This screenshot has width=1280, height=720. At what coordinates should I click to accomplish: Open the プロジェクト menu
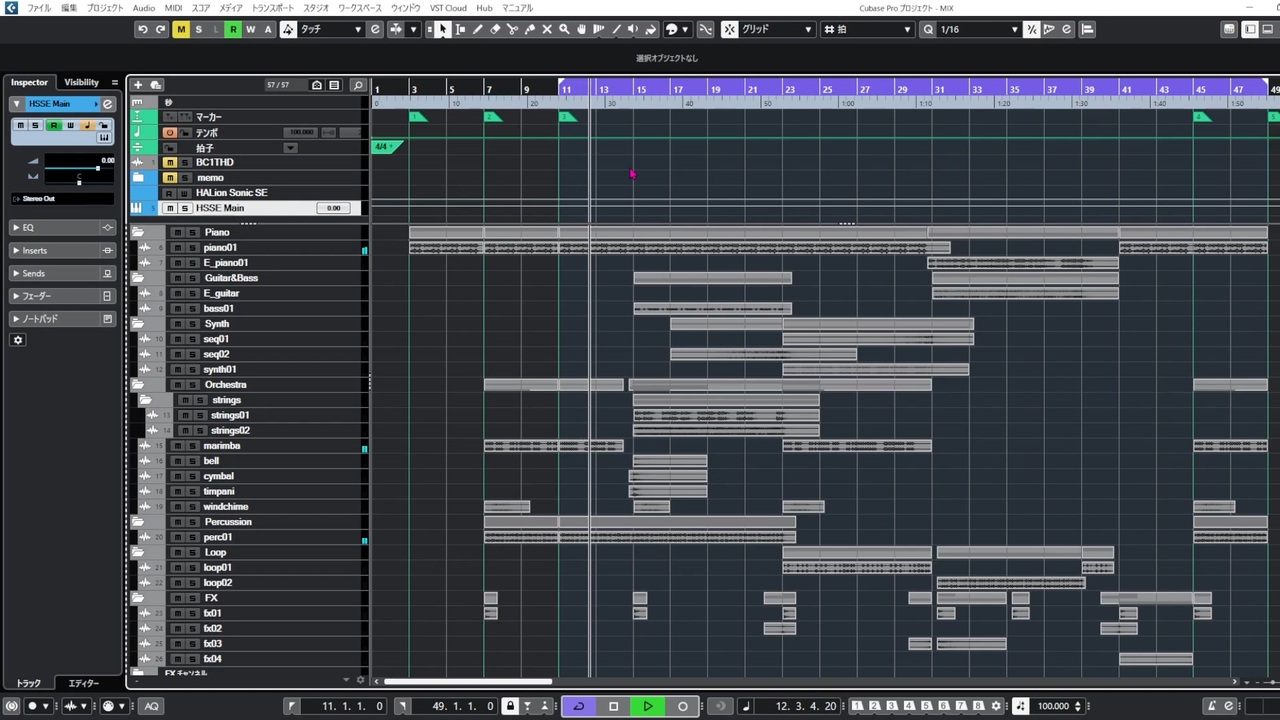click(x=105, y=8)
